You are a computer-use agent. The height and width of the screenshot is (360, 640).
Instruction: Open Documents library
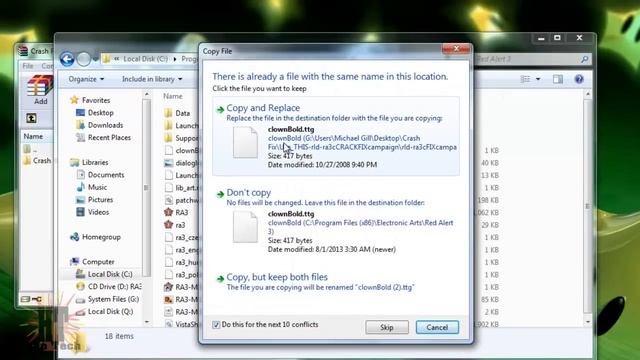pyautogui.click(x=106, y=175)
